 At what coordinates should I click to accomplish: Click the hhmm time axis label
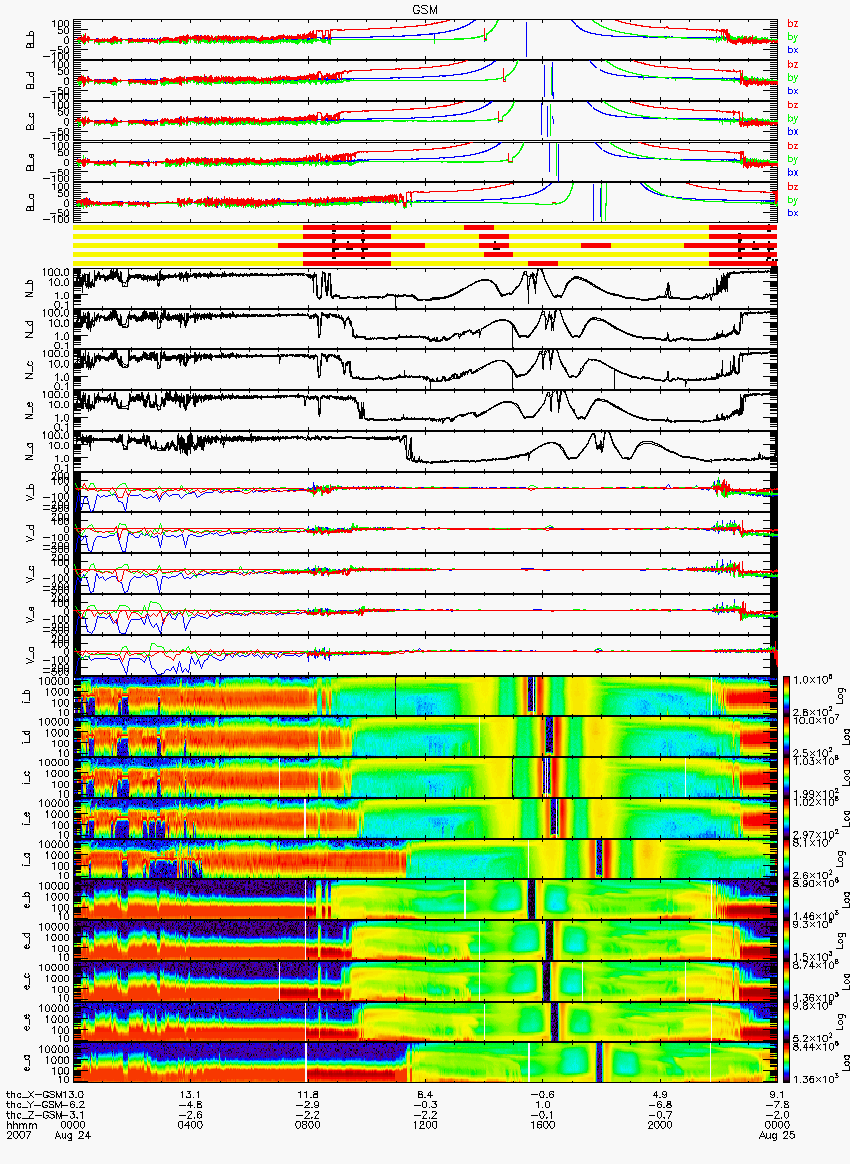[x=22, y=1125]
